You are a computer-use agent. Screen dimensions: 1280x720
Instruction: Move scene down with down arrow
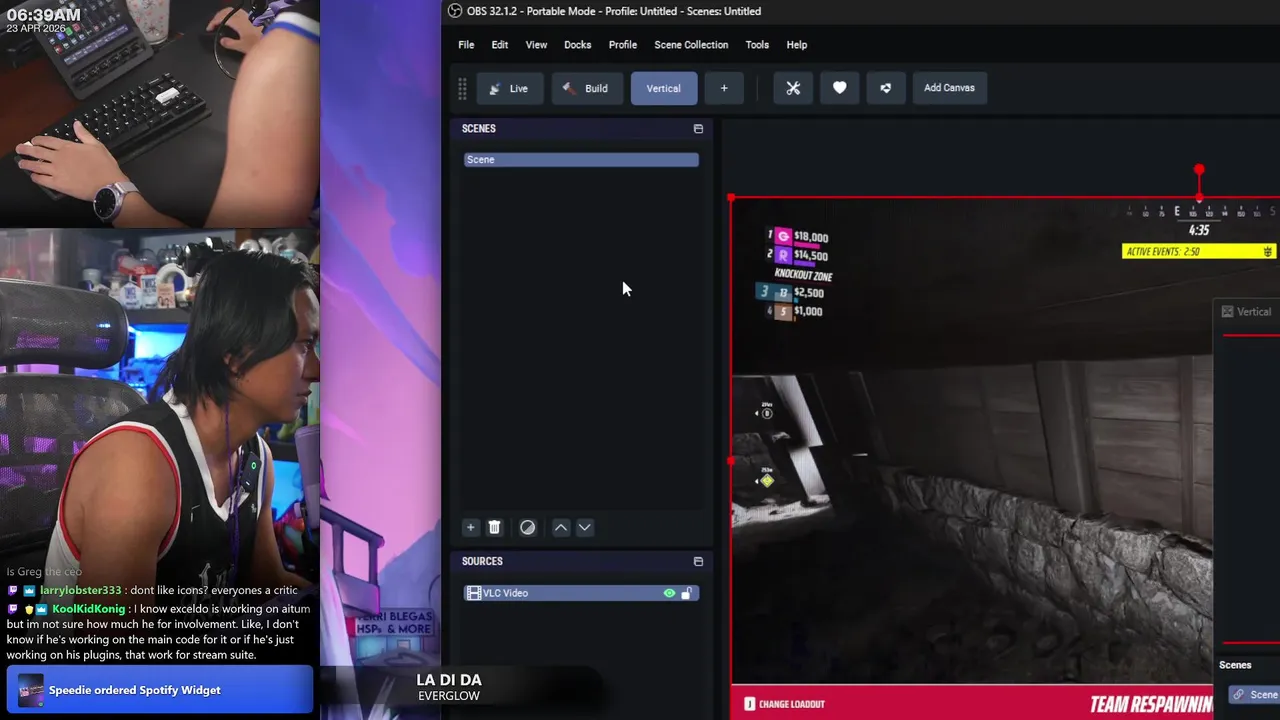point(585,527)
